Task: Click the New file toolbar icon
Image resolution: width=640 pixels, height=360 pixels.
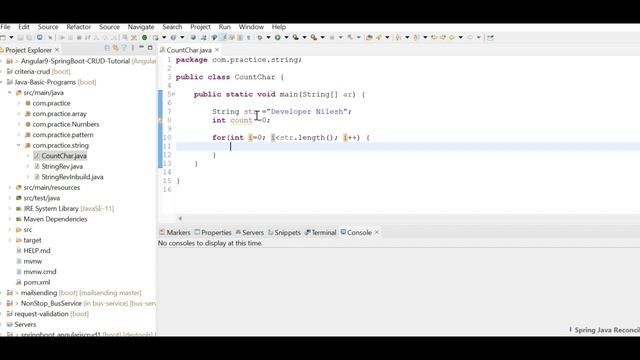Action: [3, 38]
